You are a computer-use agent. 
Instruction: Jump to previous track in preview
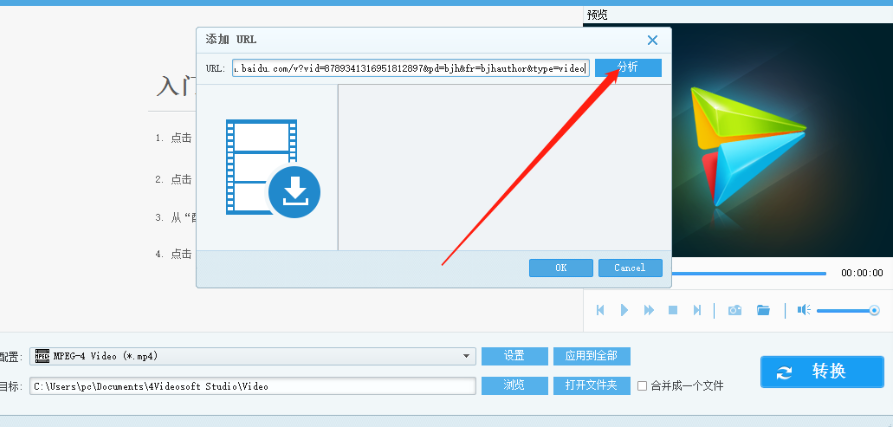pyautogui.click(x=600, y=310)
